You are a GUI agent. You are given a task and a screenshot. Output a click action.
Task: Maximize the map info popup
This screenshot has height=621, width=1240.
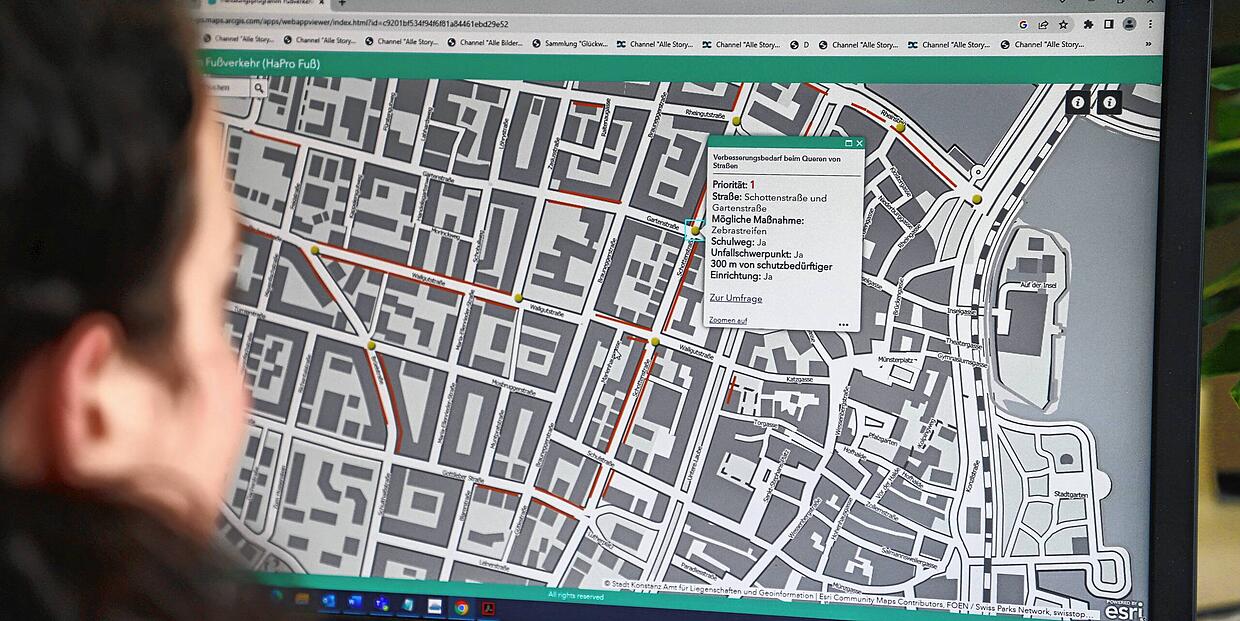coord(848,144)
